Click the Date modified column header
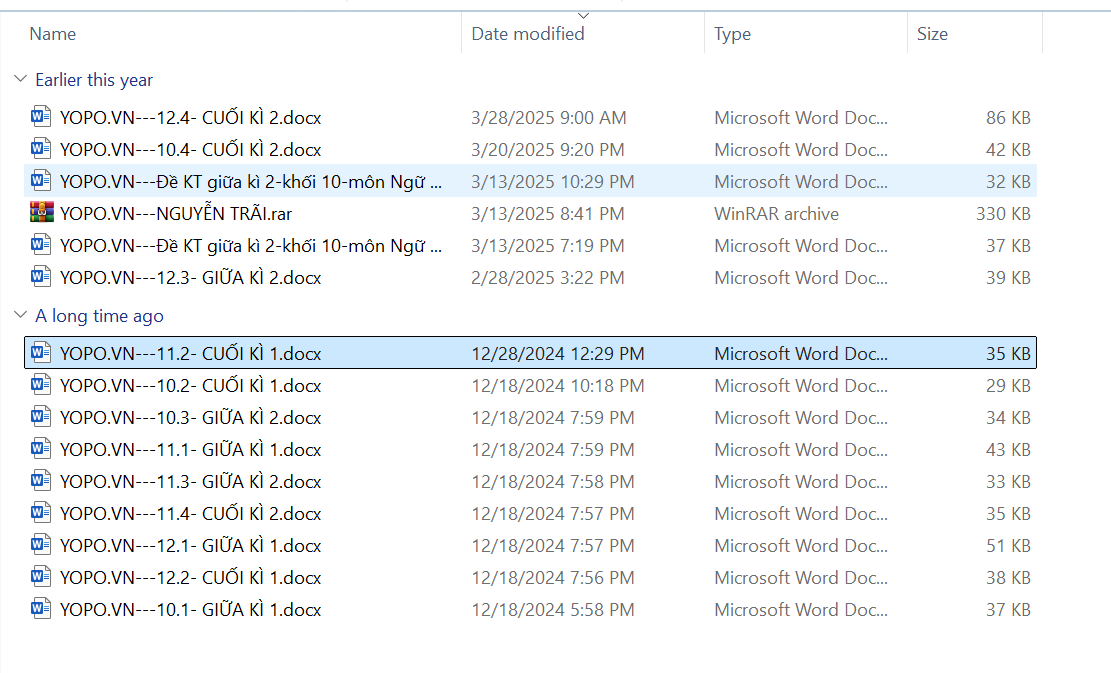The height and width of the screenshot is (673, 1111). point(528,34)
